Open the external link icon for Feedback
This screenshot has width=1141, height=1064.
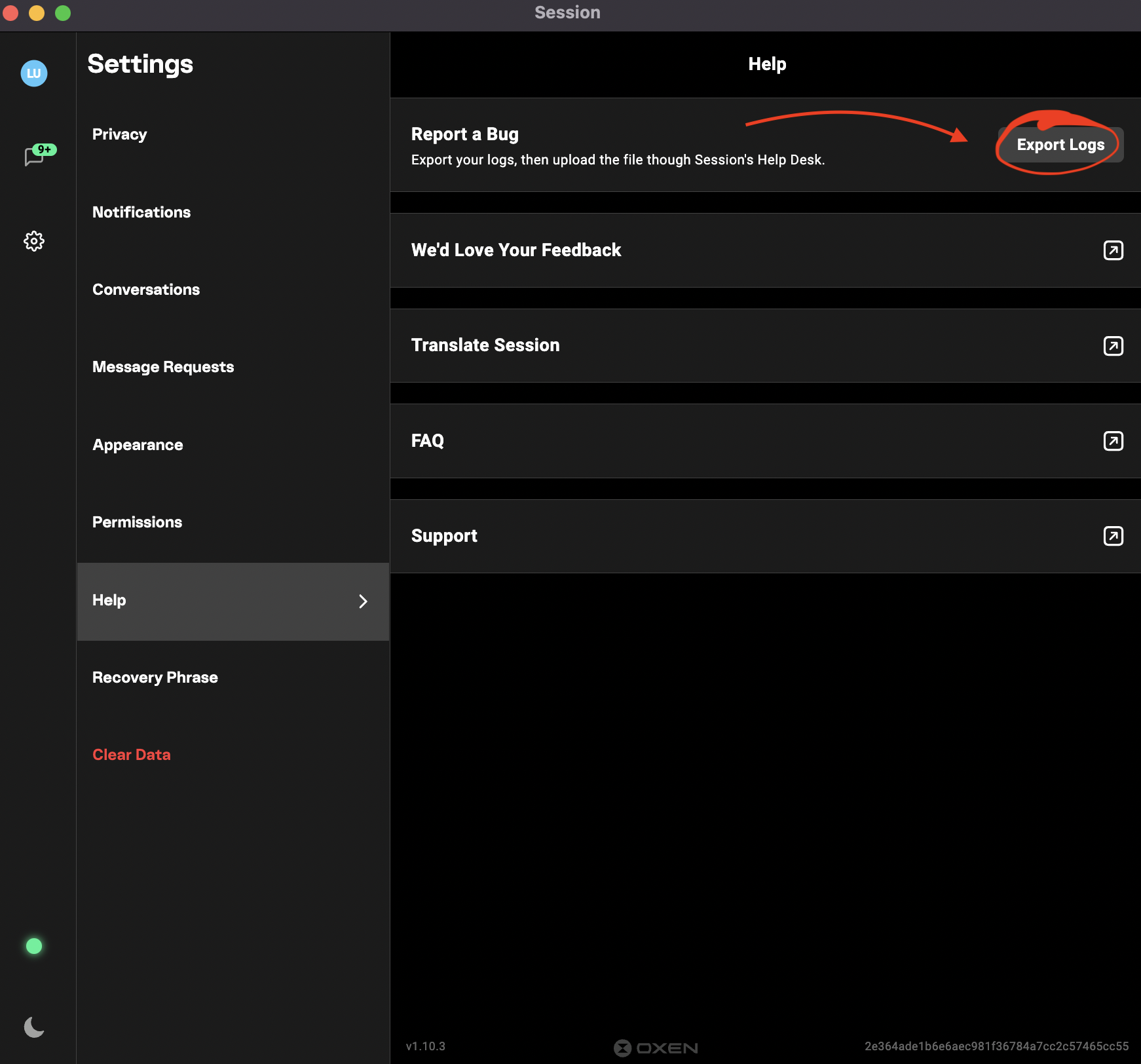point(1113,250)
